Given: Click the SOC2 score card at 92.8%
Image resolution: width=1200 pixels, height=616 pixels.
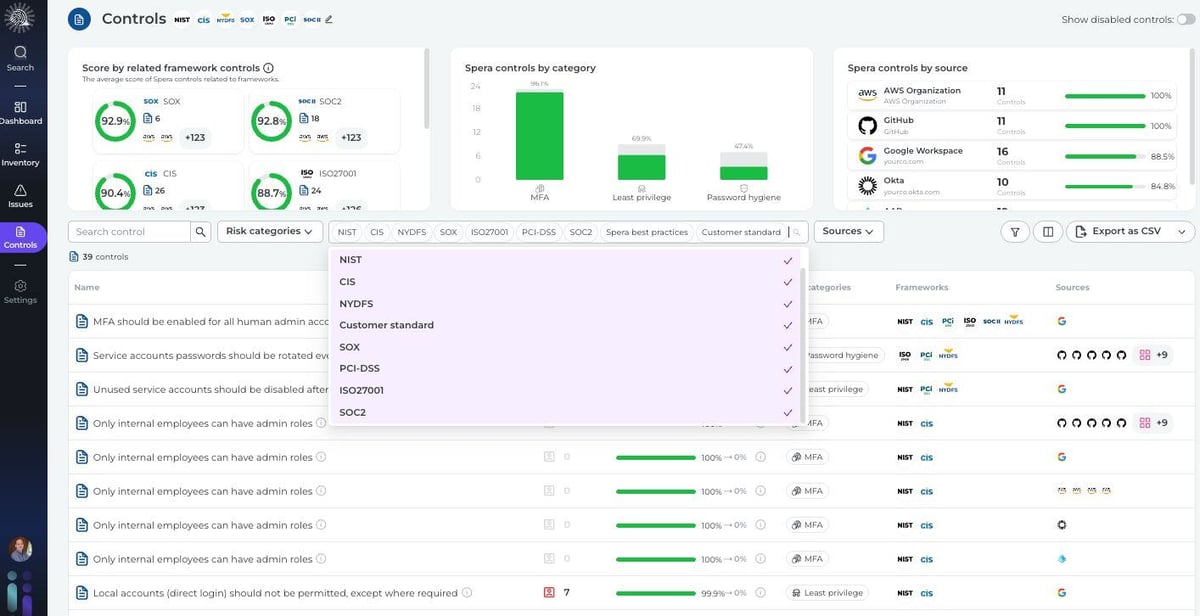Looking at the screenshot, I should 324,121.
